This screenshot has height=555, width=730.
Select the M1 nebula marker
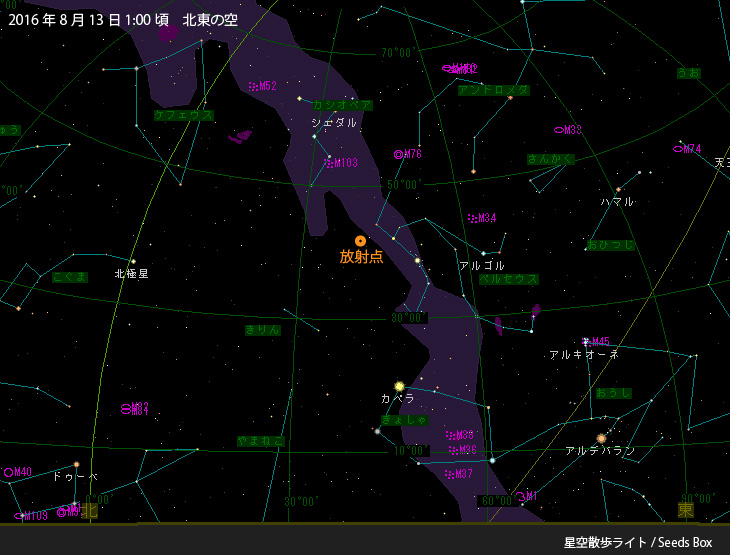(527, 496)
